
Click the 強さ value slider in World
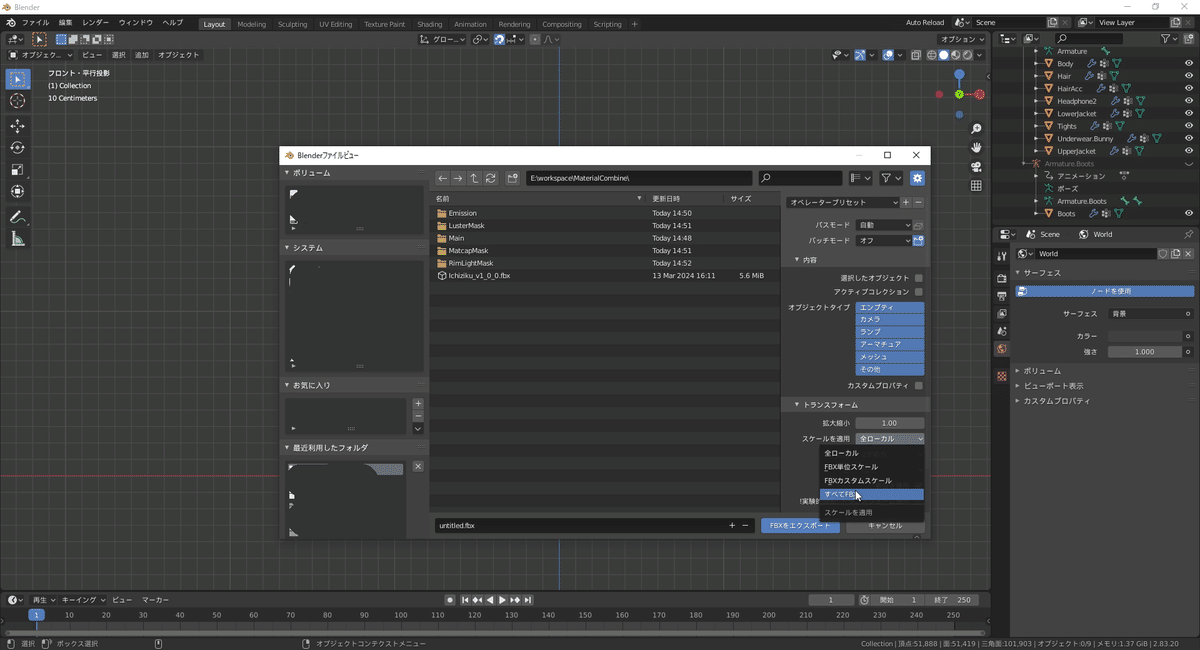click(1144, 352)
